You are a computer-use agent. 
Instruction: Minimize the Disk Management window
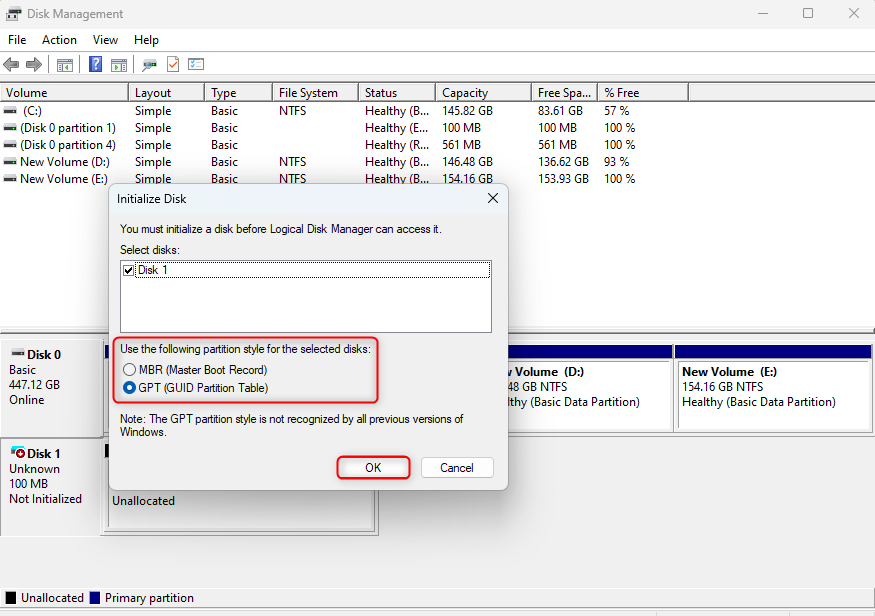click(763, 13)
